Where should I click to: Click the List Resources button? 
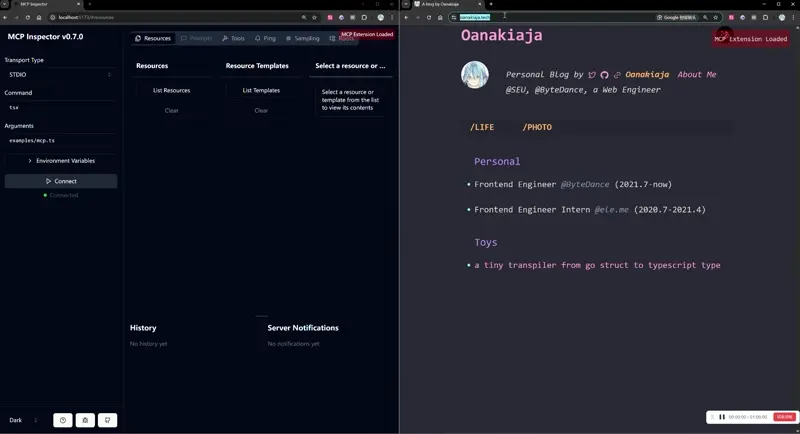point(171,90)
